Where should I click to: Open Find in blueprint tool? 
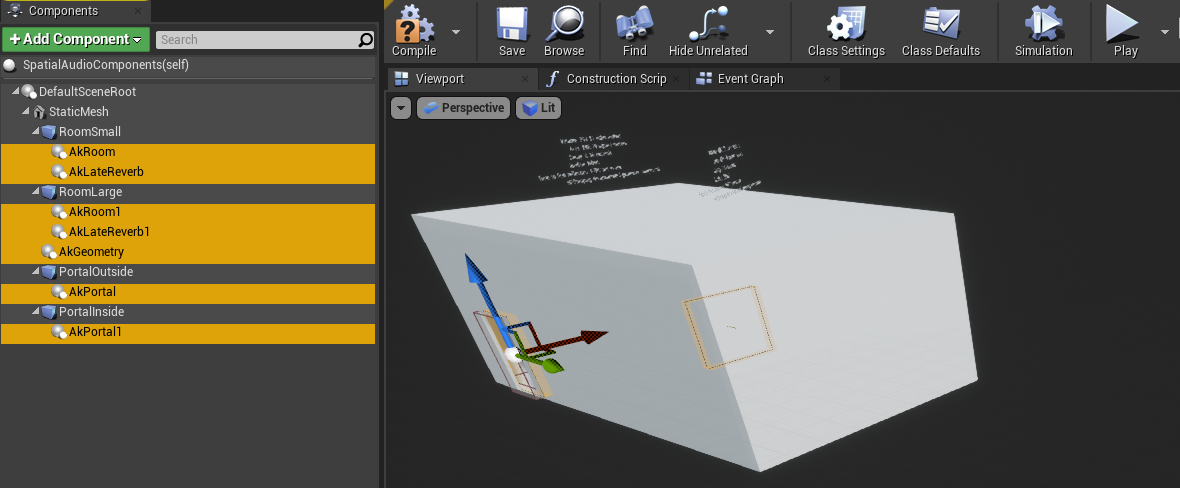pyautogui.click(x=634, y=26)
